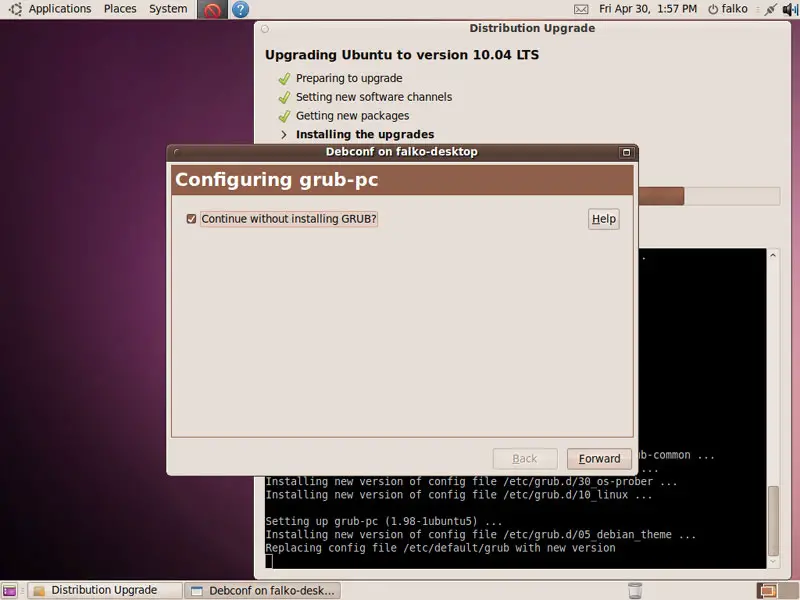Screen dimensions: 800x600
Task: Click terminal line mentioning 05_debian_theme
Action: pyautogui.click(x=481, y=535)
